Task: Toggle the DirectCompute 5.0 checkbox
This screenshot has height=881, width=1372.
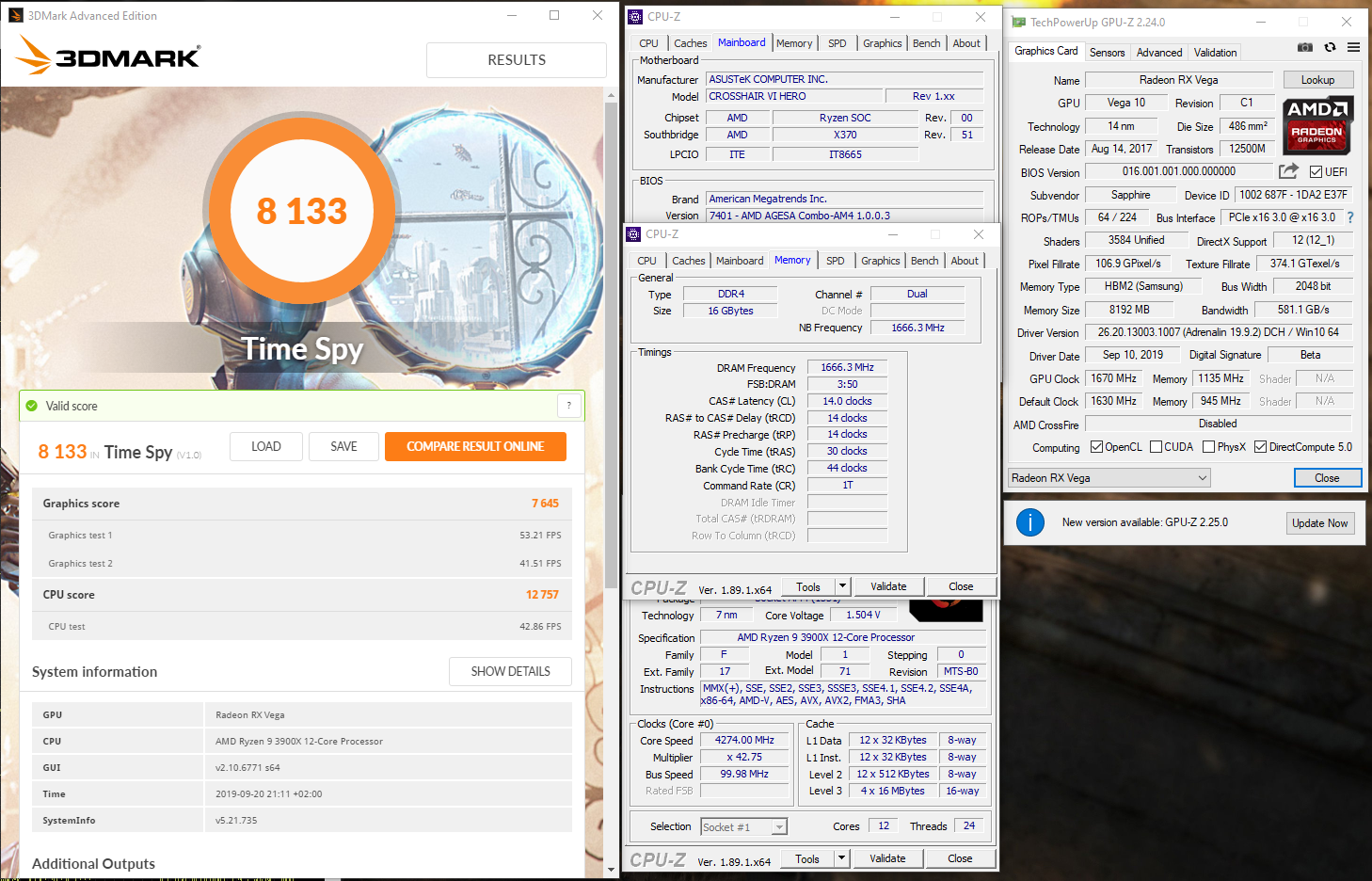Action: point(1260,447)
